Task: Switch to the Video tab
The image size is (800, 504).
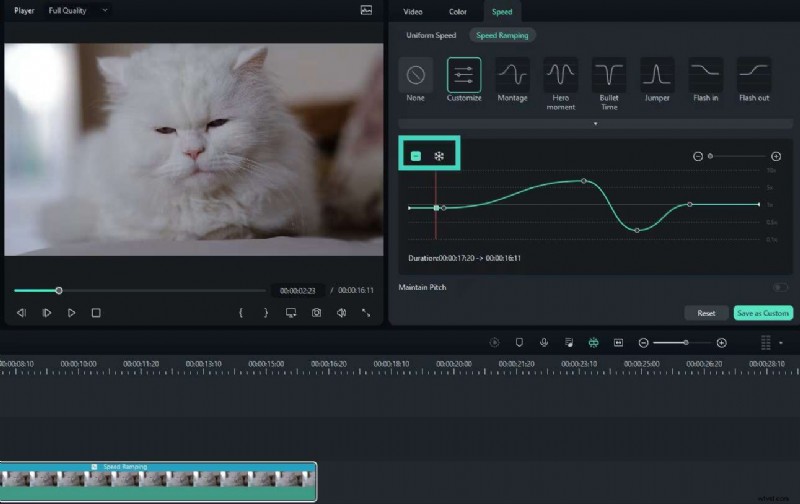Action: [412, 12]
